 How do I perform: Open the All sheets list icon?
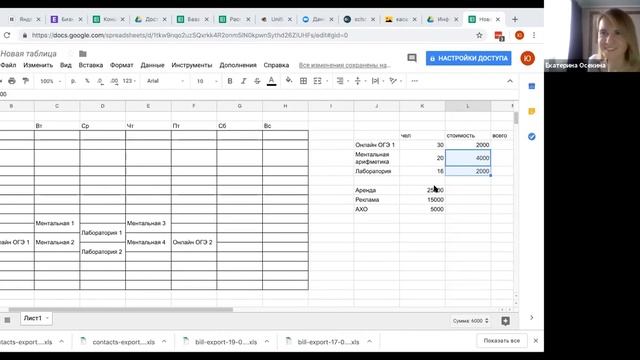[7, 320]
